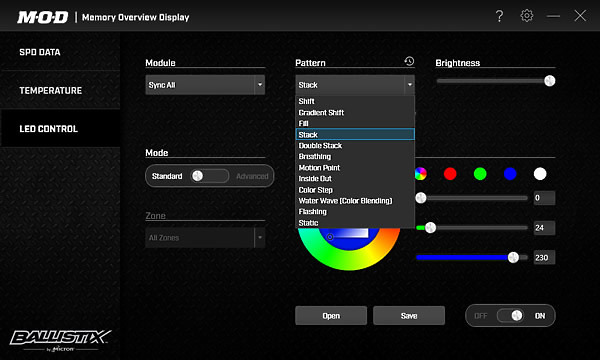Minimize the Memory Overview Display window

point(553,16)
